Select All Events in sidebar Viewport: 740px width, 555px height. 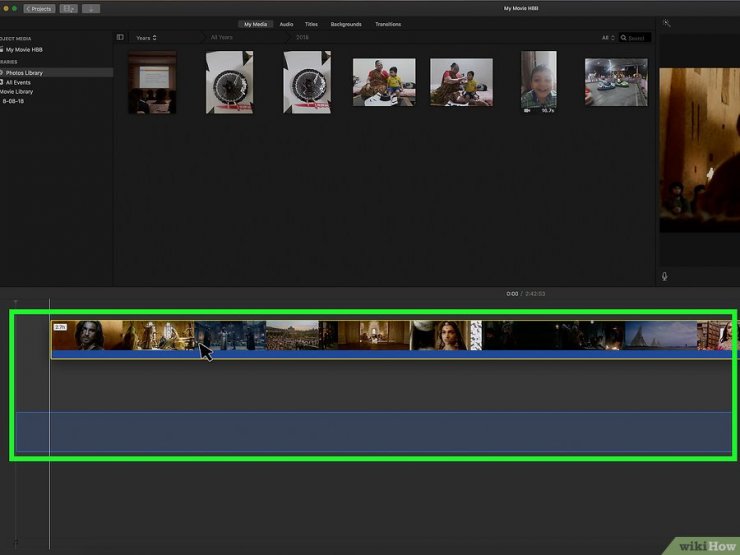pos(18,82)
